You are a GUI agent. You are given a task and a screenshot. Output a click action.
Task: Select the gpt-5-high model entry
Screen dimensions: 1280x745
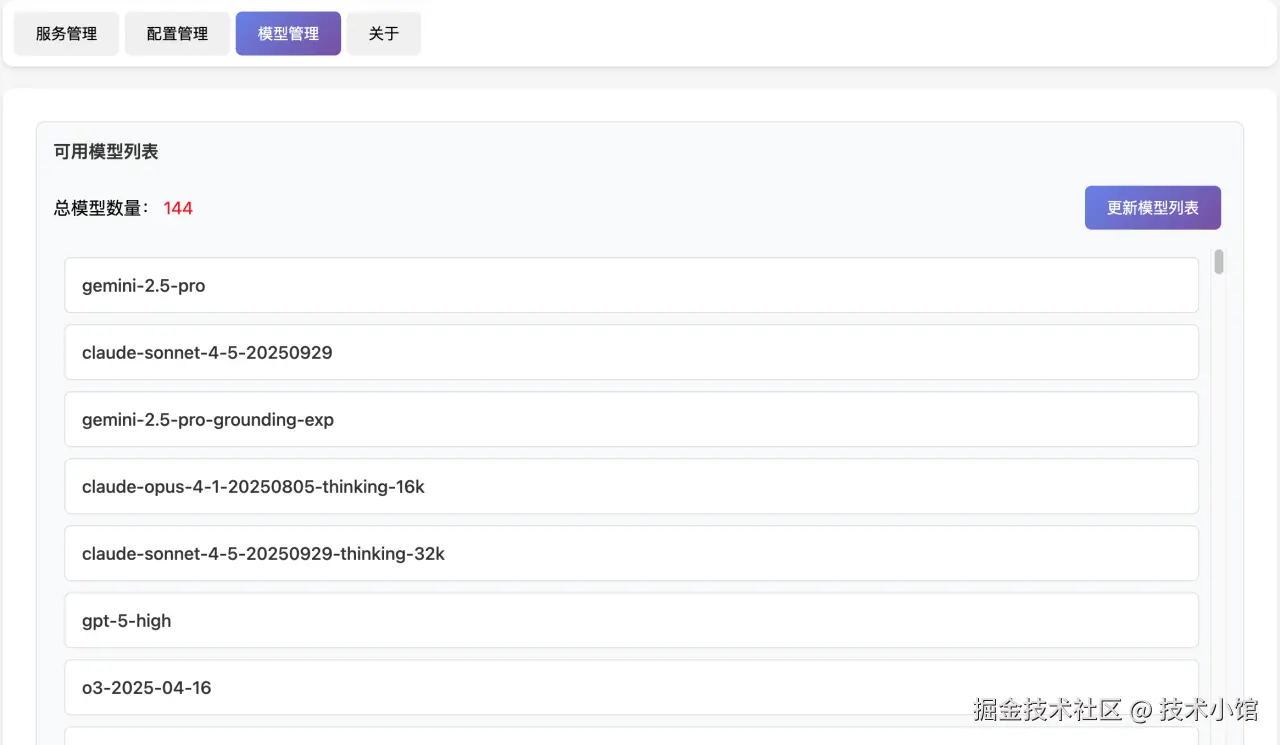click(631, 620)
